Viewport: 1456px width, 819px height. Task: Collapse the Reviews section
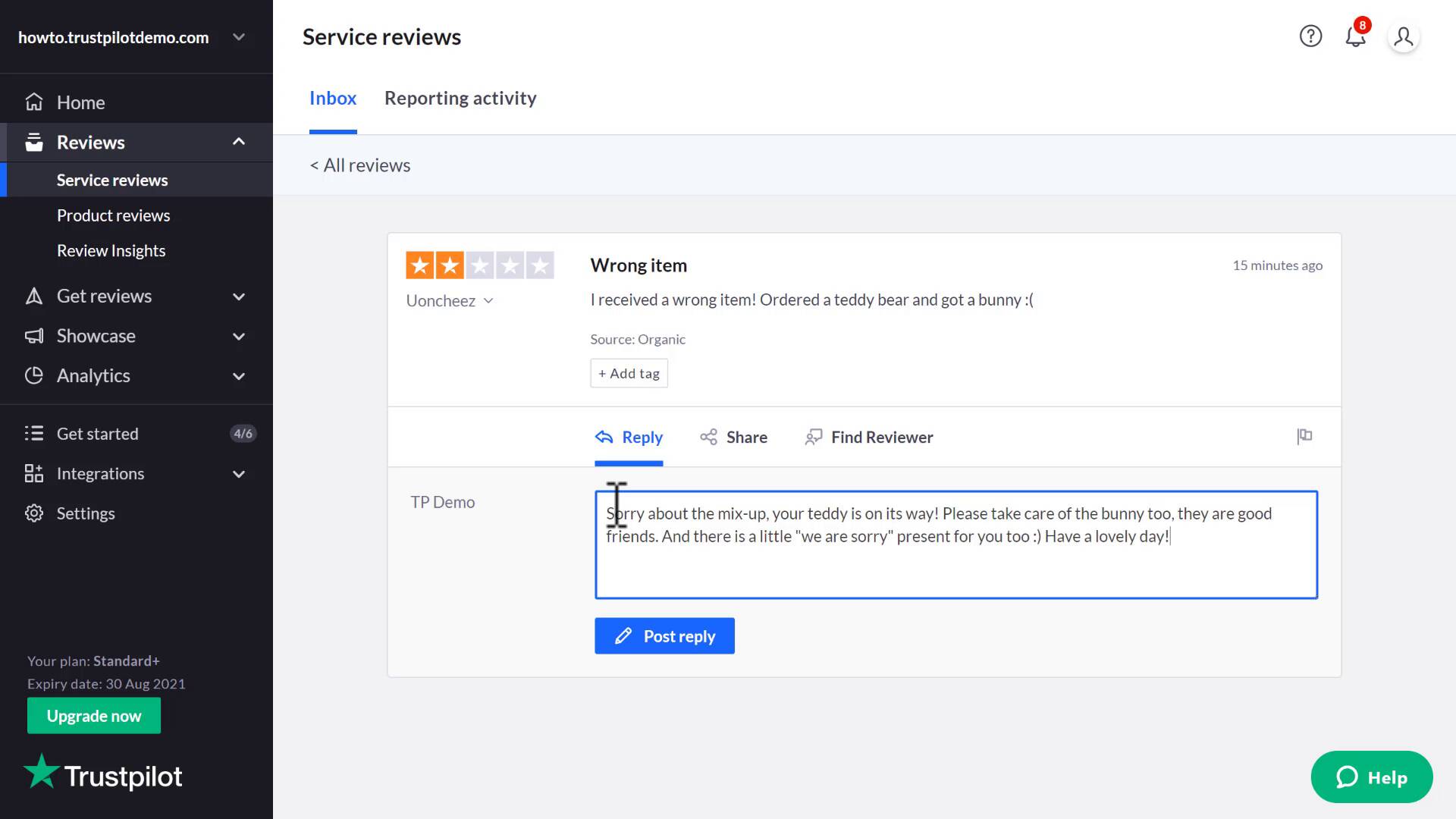click(x=239, y=142)
